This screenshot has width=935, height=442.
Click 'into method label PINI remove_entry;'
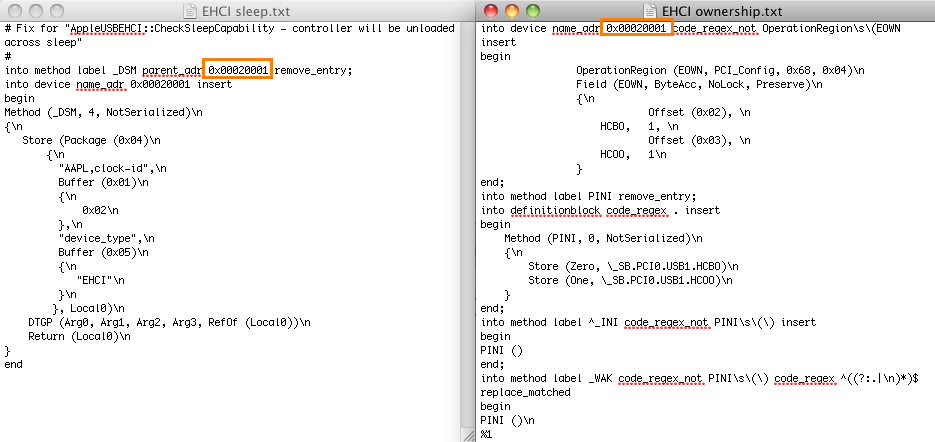click(588, 196)
